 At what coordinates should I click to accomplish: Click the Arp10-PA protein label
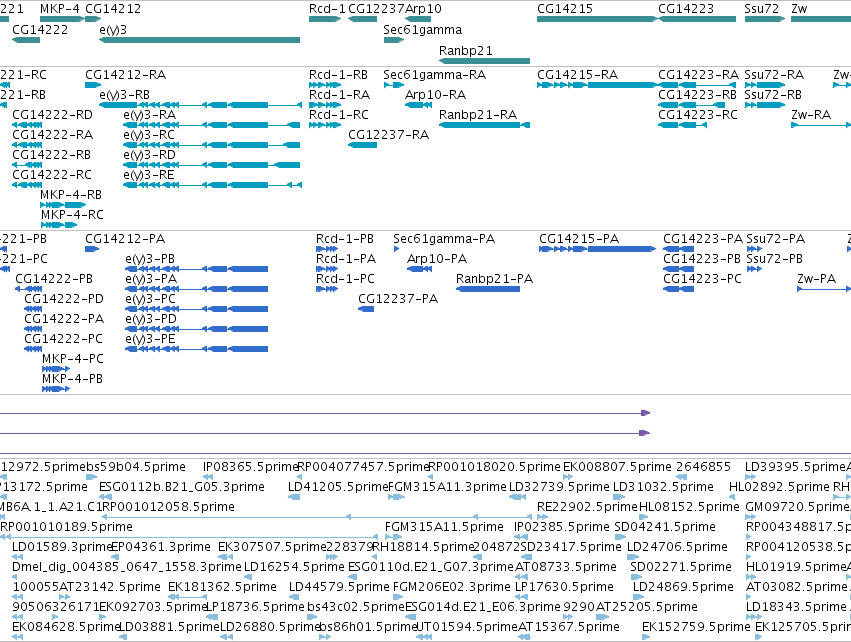(x=437, y=259)
